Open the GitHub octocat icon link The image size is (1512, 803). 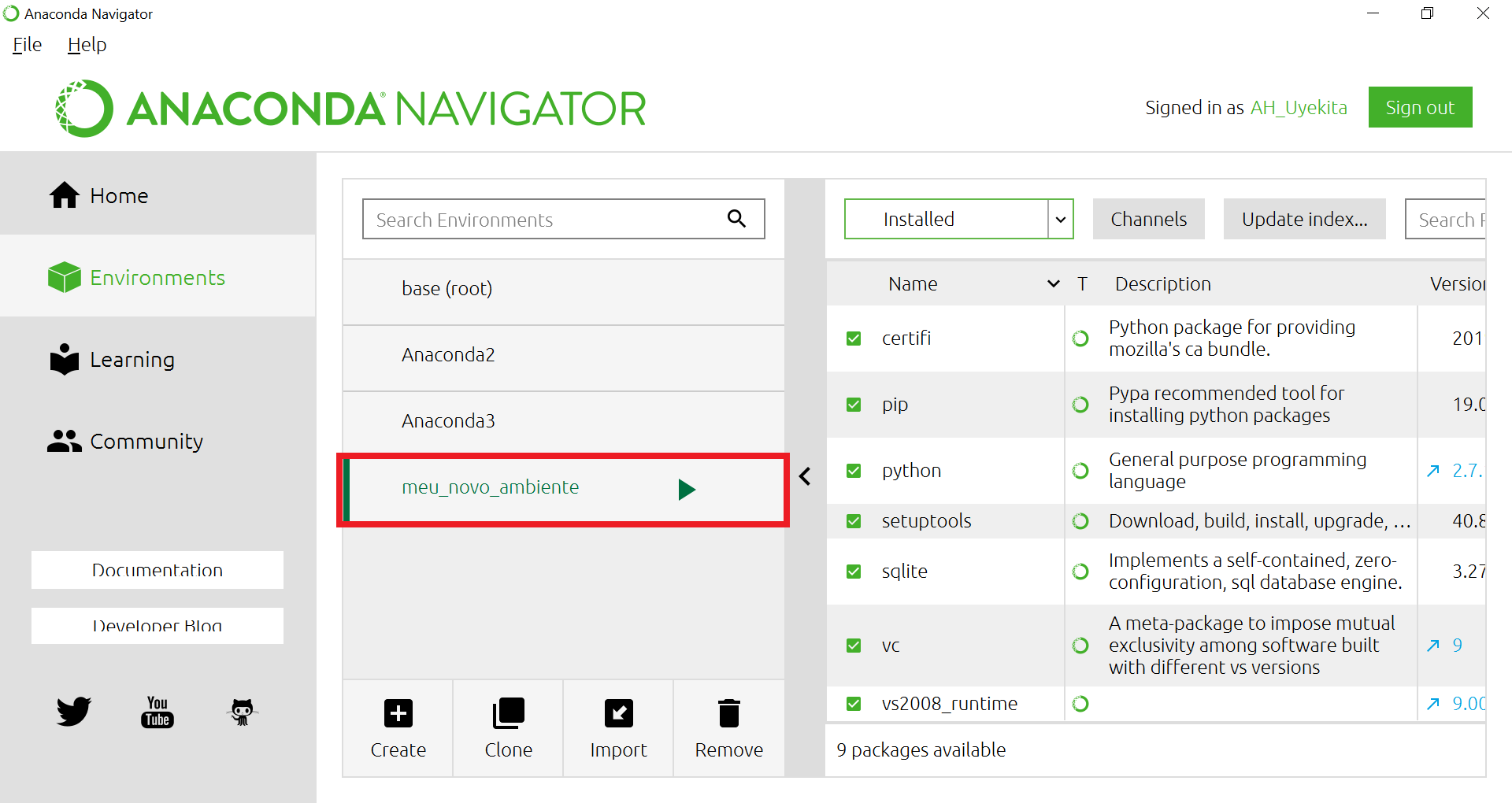242,712
